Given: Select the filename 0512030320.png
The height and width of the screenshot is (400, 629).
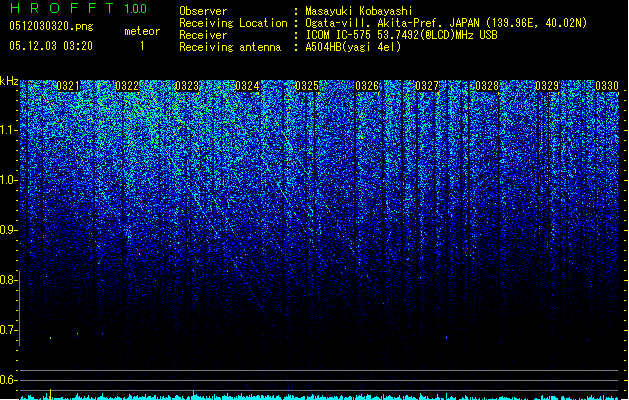Looking at the screenshot, I should click(51, 26).
